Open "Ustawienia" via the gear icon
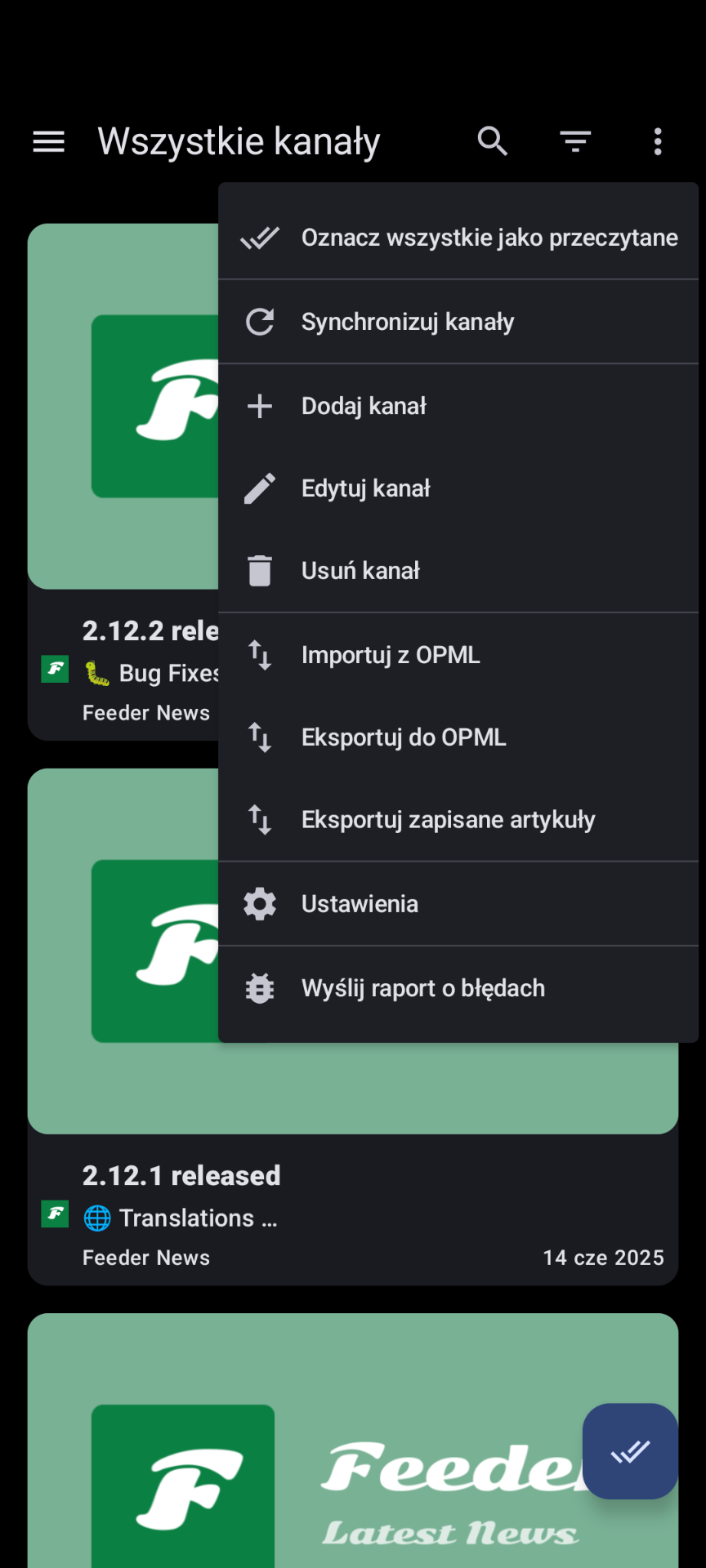 coord(260,904)
